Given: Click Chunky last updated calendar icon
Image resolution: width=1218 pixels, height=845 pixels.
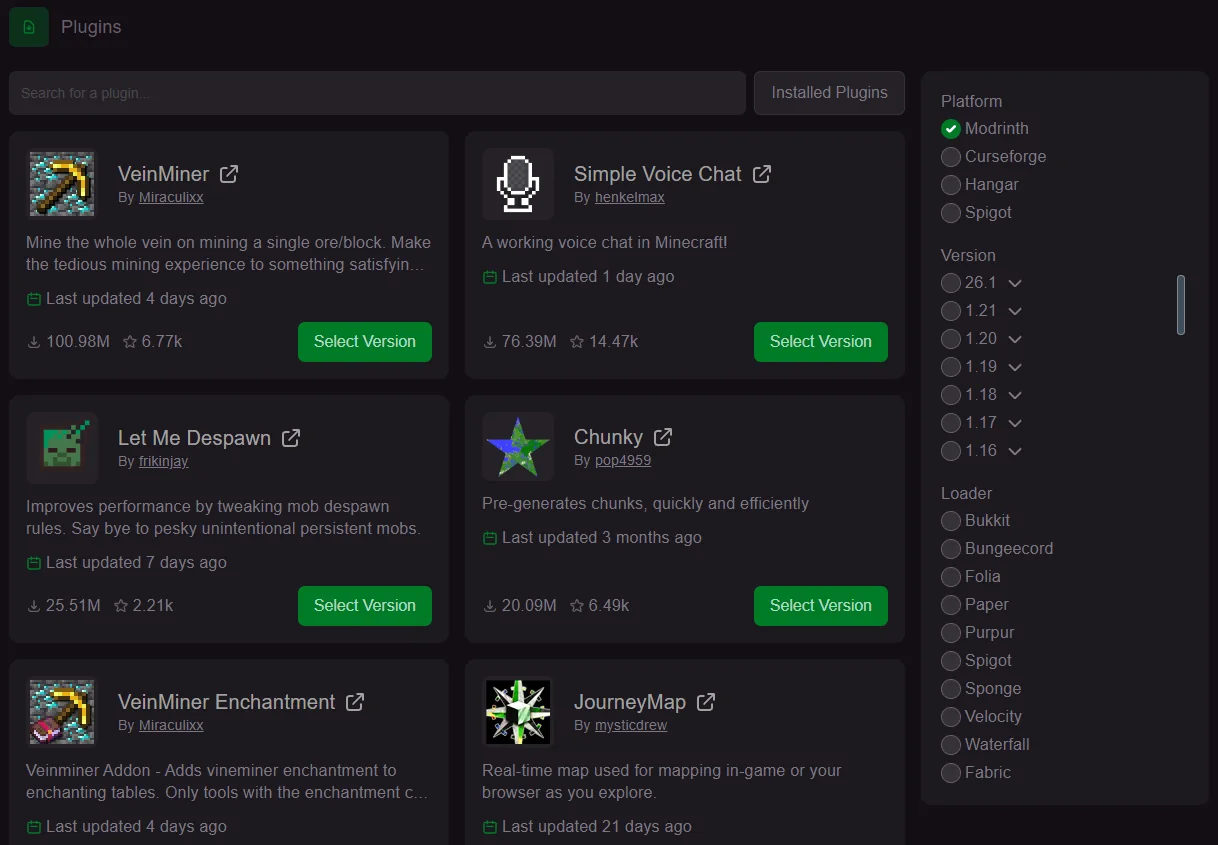Looking at the screenshot, I should (490, 538).
